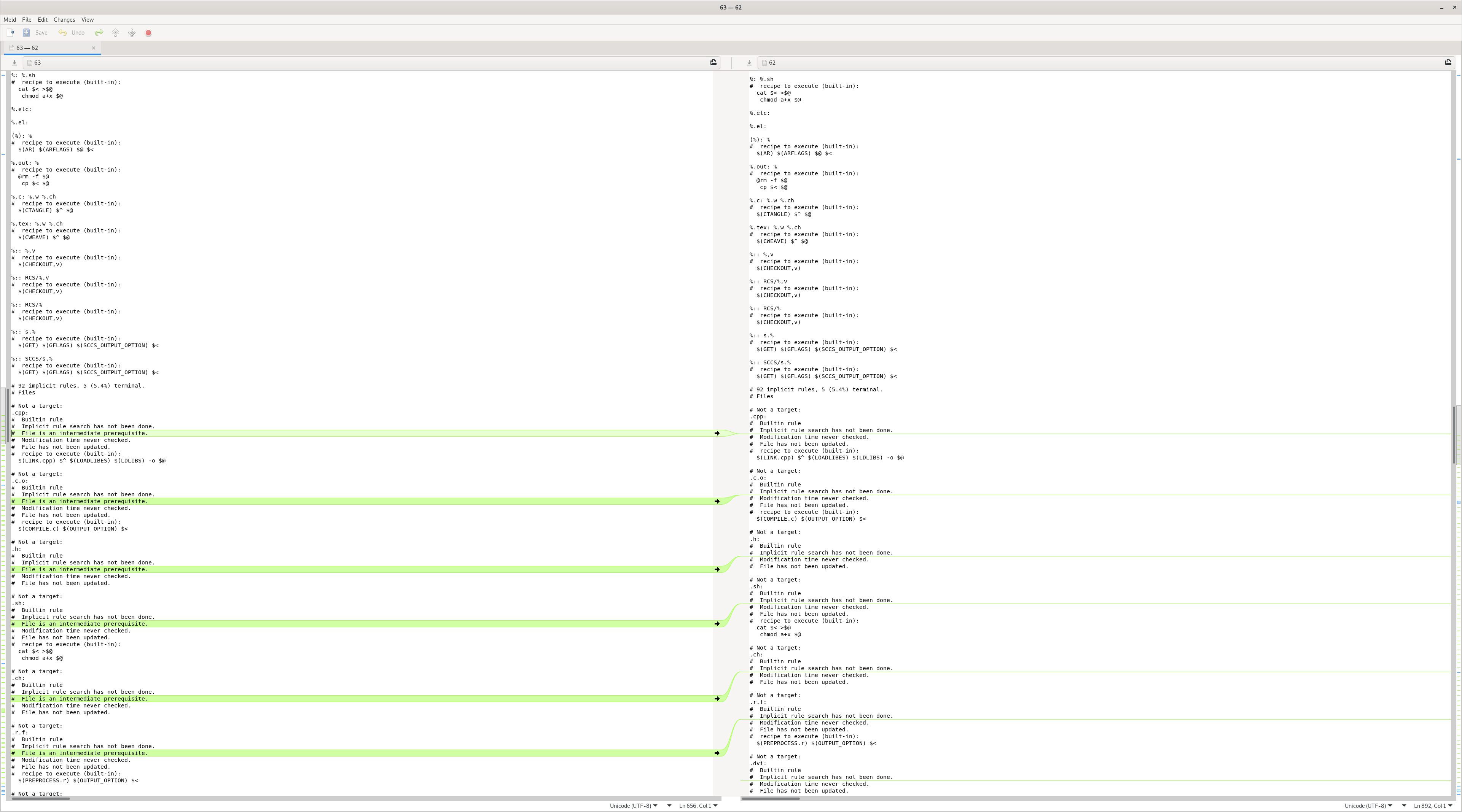Image resolution: width=1462 pixels, height=812 pixels.
Task: Open left pane Unicode (UTF-8) encoding dropdown
Action: point(633,806)
